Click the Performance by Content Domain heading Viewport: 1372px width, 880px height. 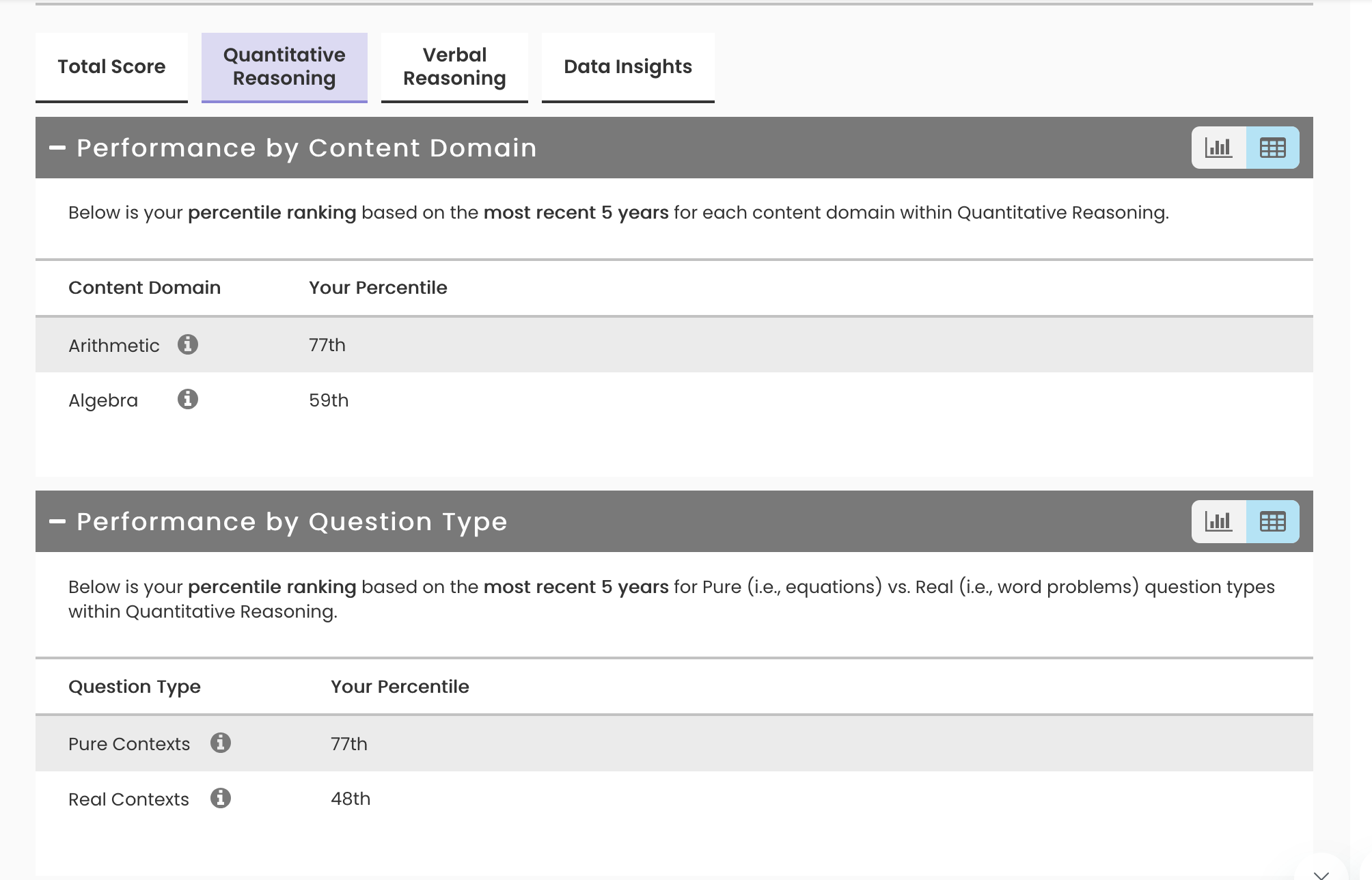(307, 148)
